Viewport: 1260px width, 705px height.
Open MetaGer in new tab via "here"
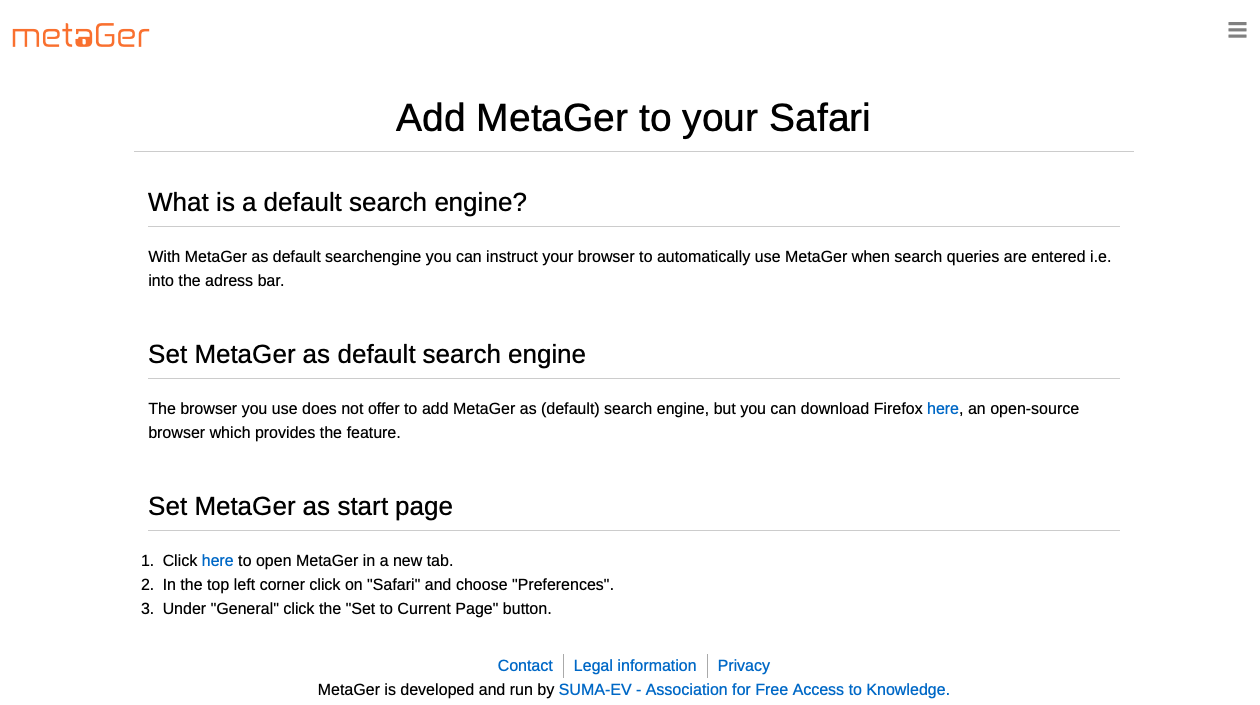(217, 561)
